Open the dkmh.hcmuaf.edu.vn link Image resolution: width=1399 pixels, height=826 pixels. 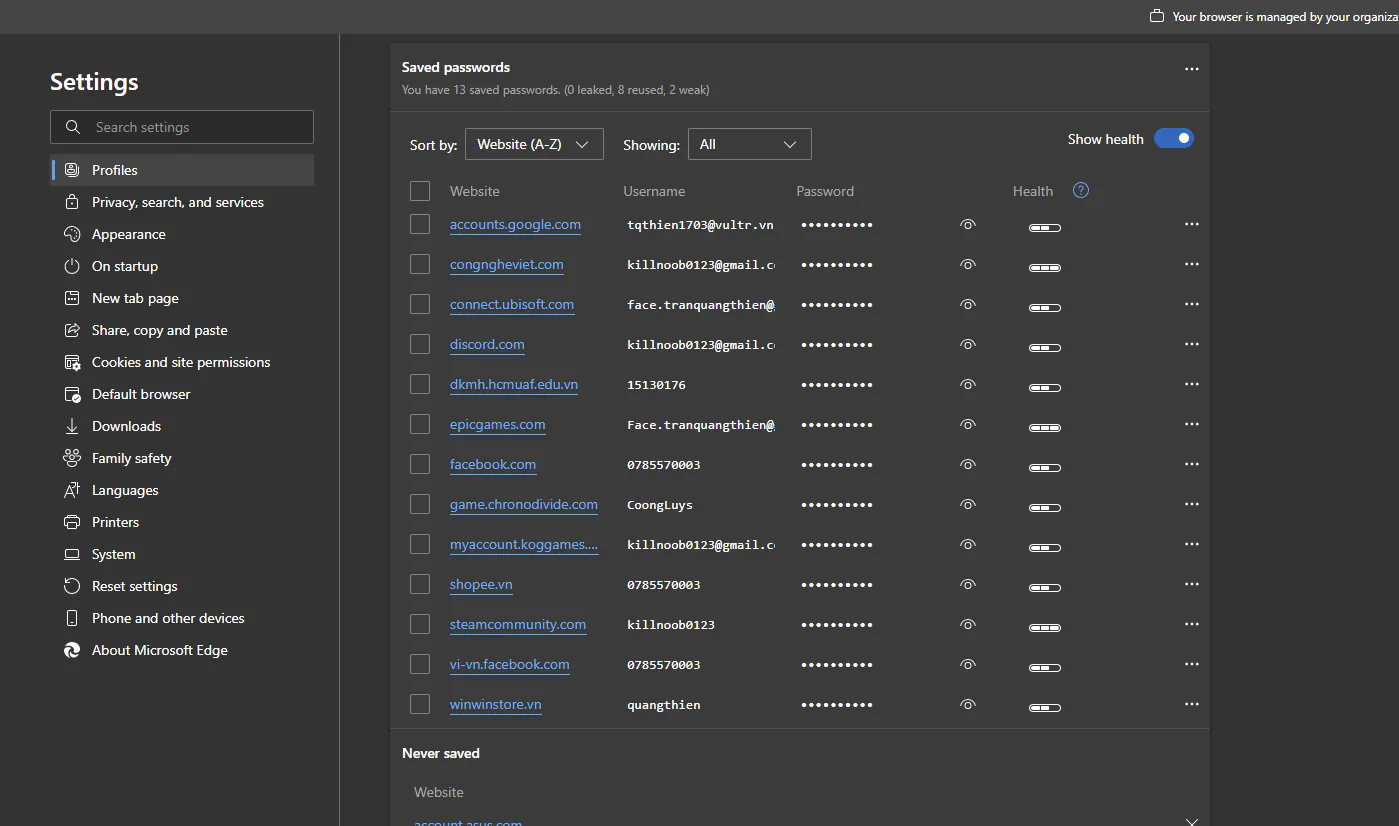pyautogui.click(x=514, y=385)
